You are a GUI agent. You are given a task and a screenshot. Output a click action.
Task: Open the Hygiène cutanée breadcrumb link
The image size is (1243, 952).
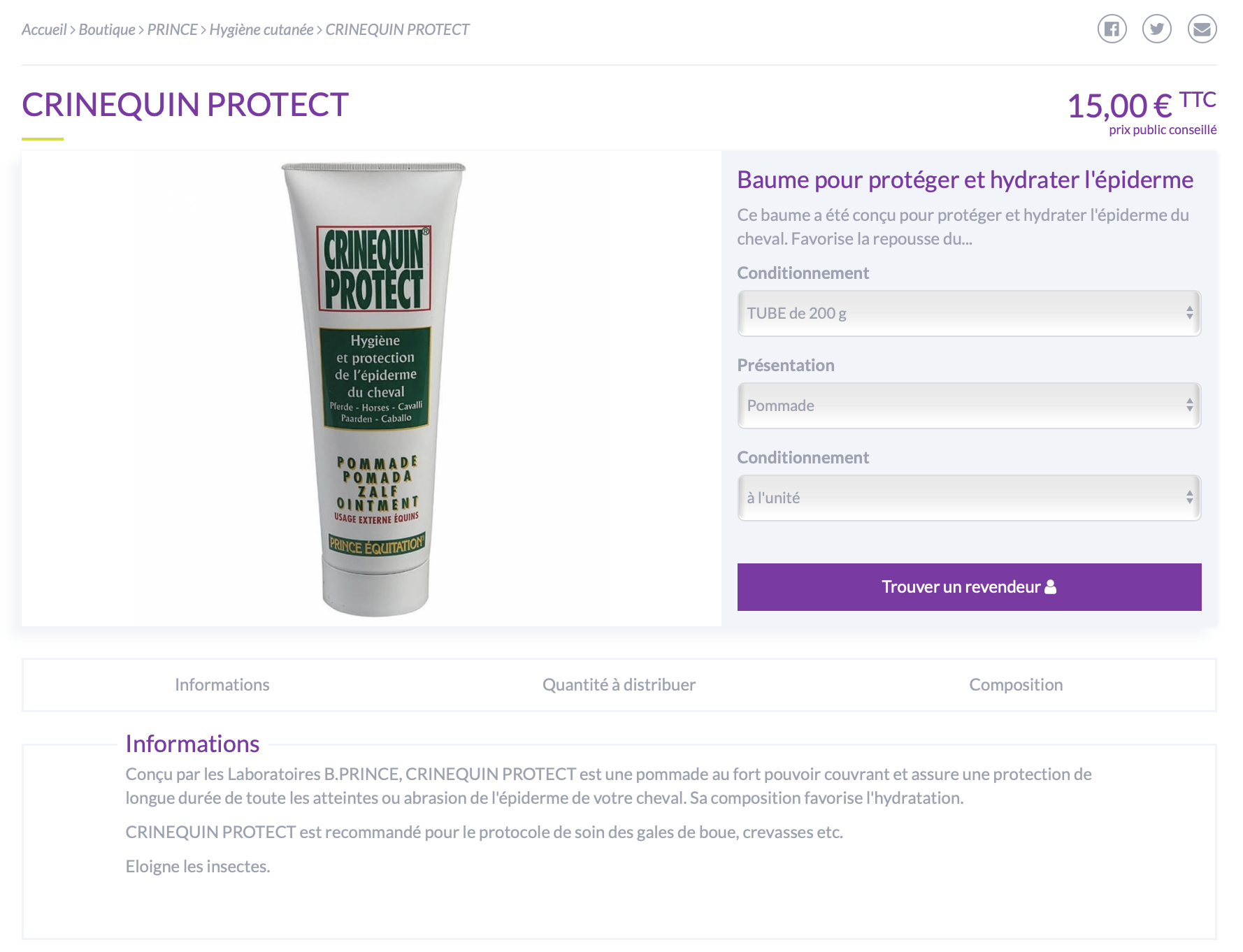[x=261, y=29]
